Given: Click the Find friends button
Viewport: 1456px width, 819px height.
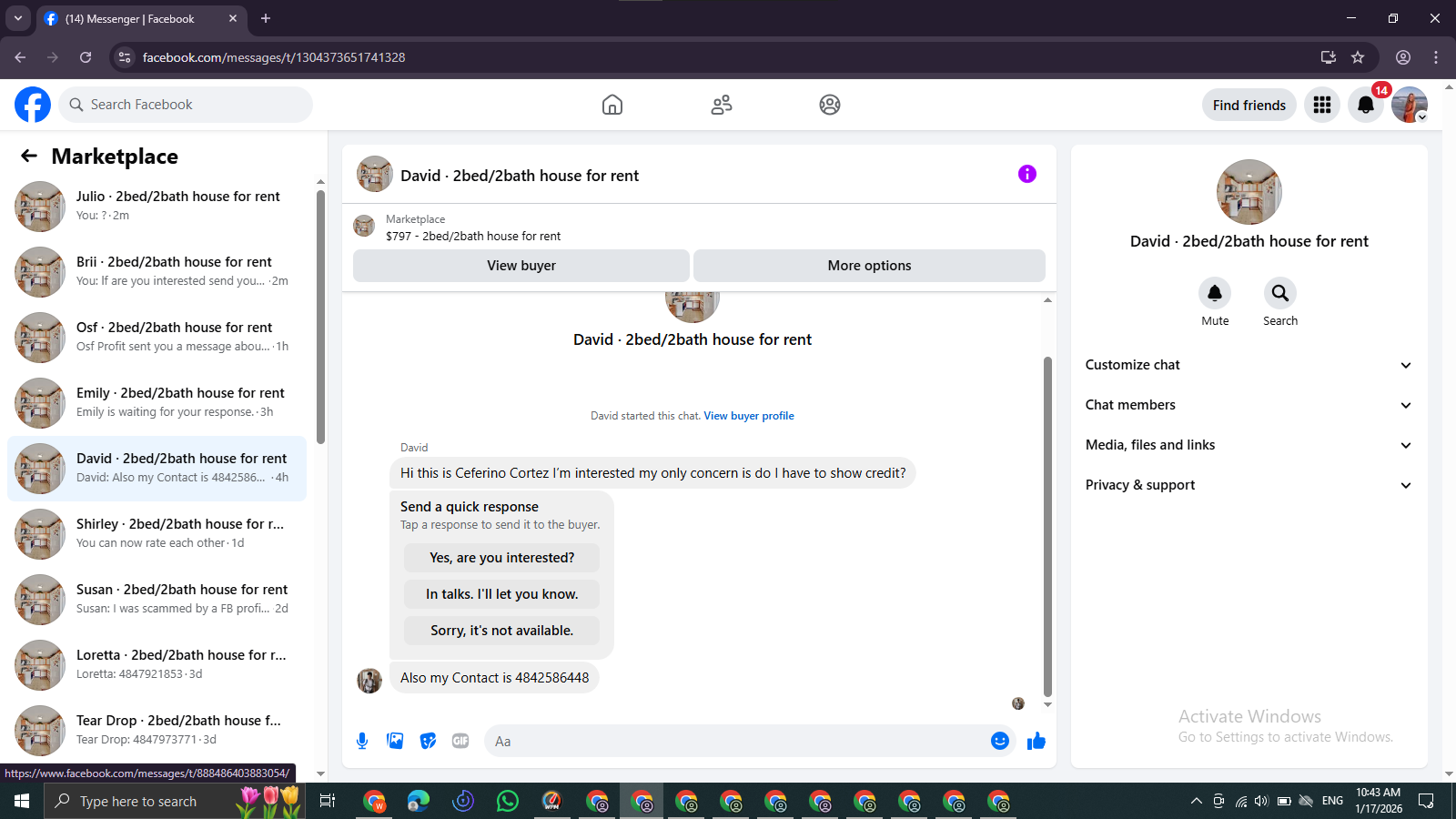Looking at the screenshot, I should pos(1249,105).
